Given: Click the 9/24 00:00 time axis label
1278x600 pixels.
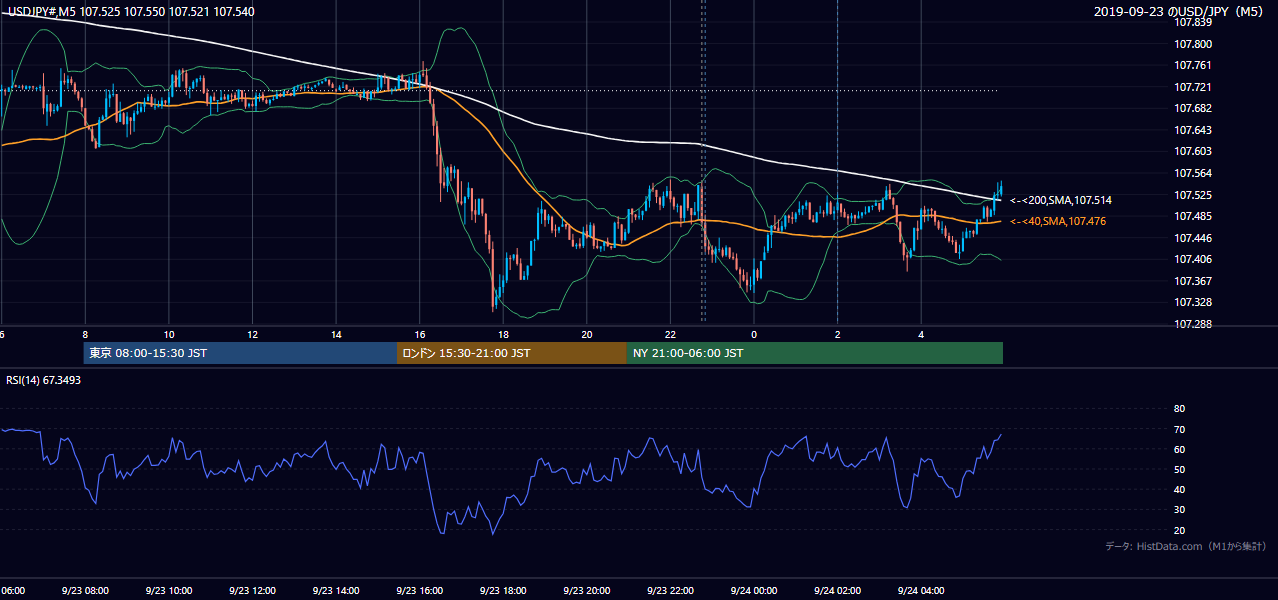Looking at the screenshot, I should click(754, 591).
